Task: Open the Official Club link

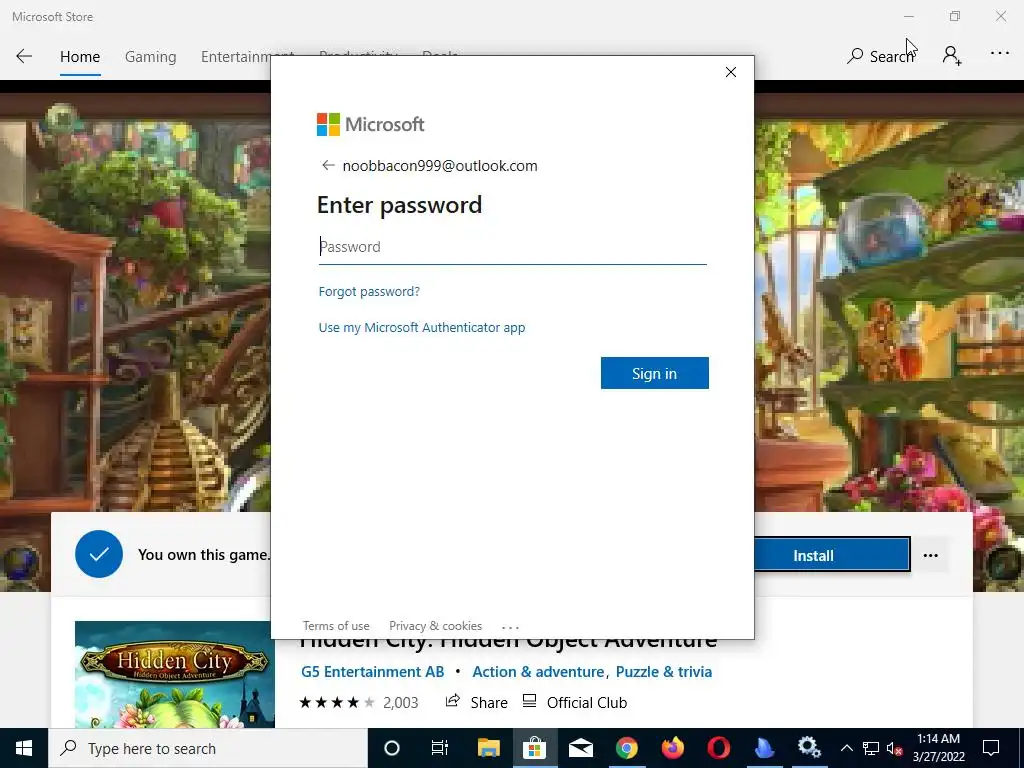Action: pos(575,702)
